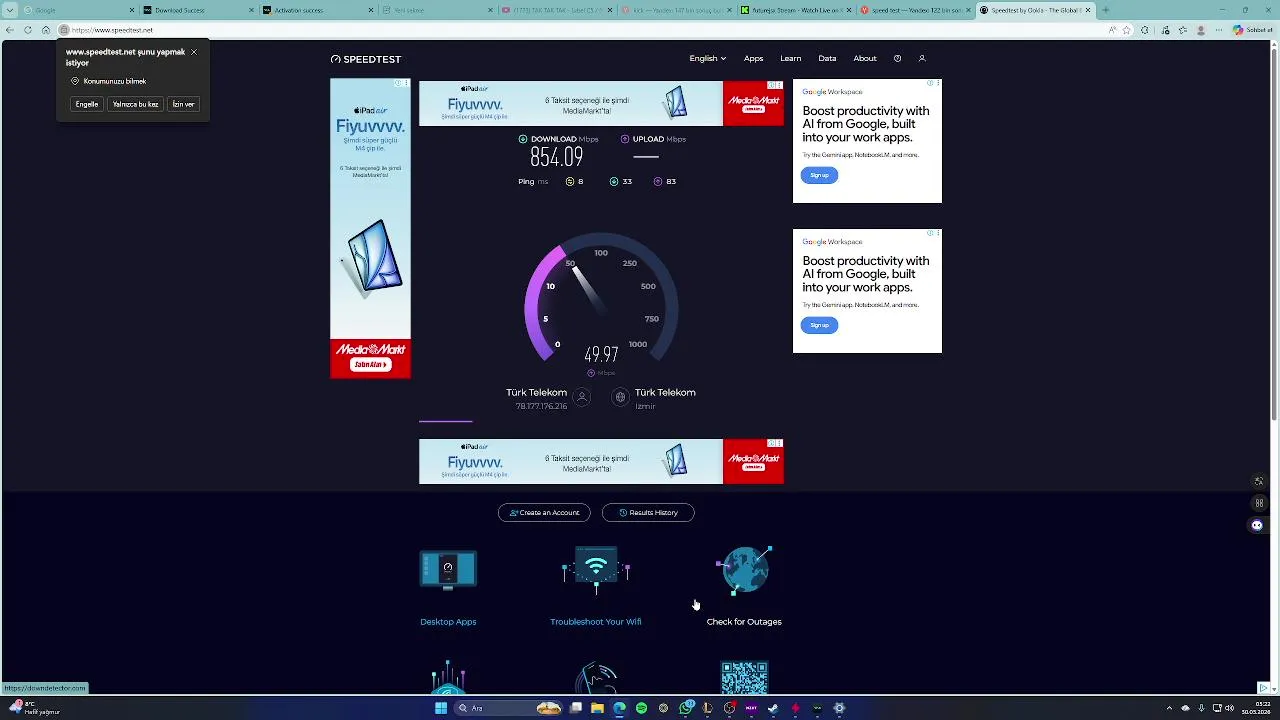This screenshot has height=720, width=1280.
Task: Click Yalnızca bu kez button
Action: (135, 104)
